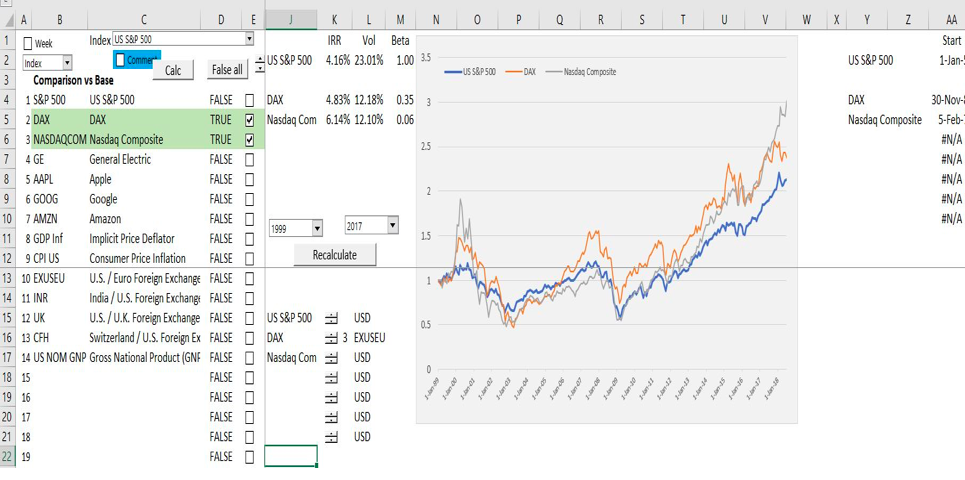Uncheck the Nasdaq Composite row checkbox
This screenshot has width=965, height=480.
point(249,140)
